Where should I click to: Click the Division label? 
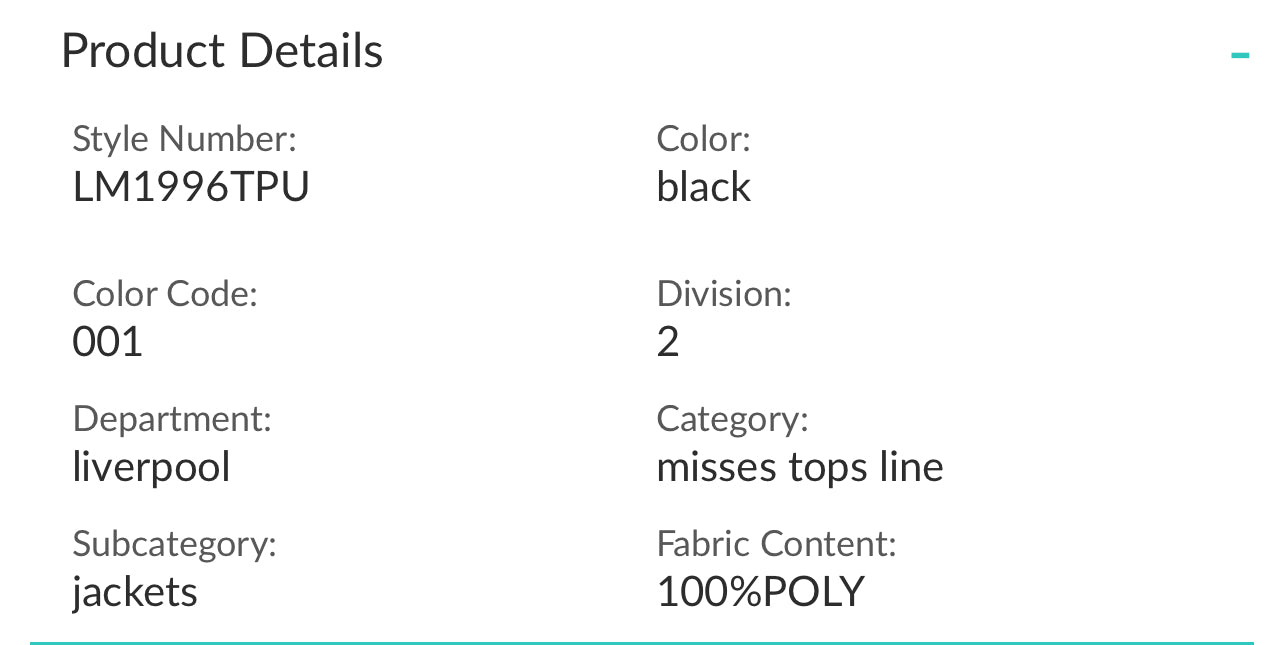pos(724,294)
